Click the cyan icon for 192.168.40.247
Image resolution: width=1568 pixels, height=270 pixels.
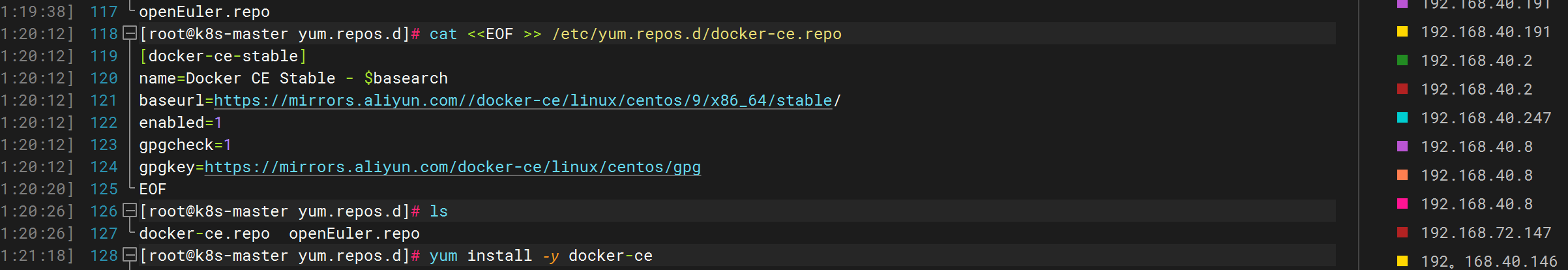tap(1402, 117)
